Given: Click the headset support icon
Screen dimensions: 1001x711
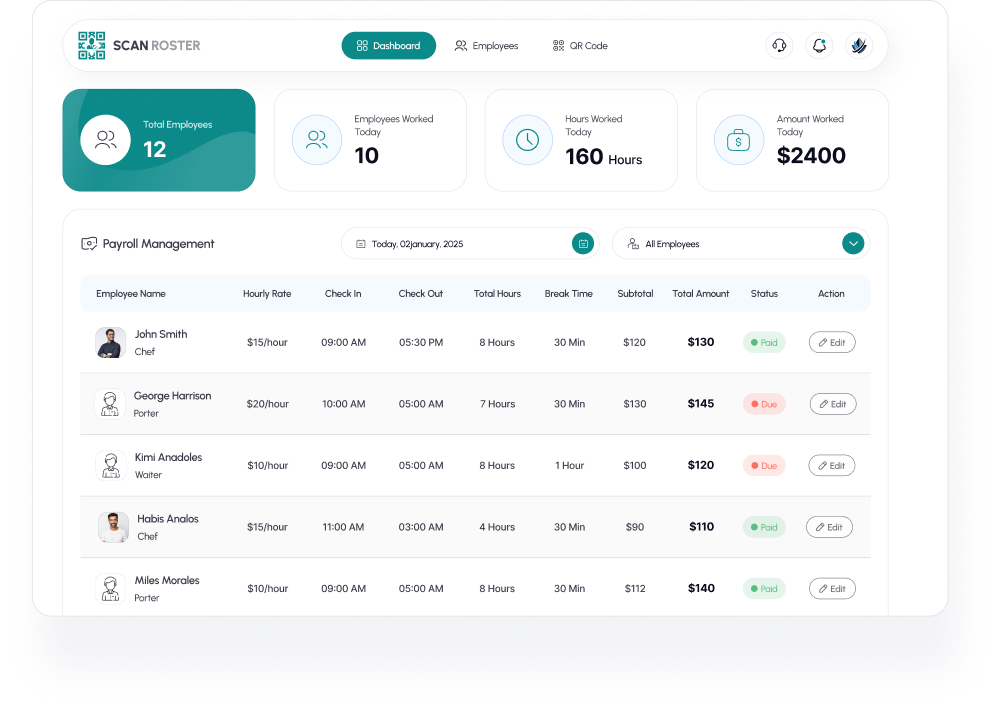Looking at the screenshot, I should pyautogui.click(x=779, y=45).
